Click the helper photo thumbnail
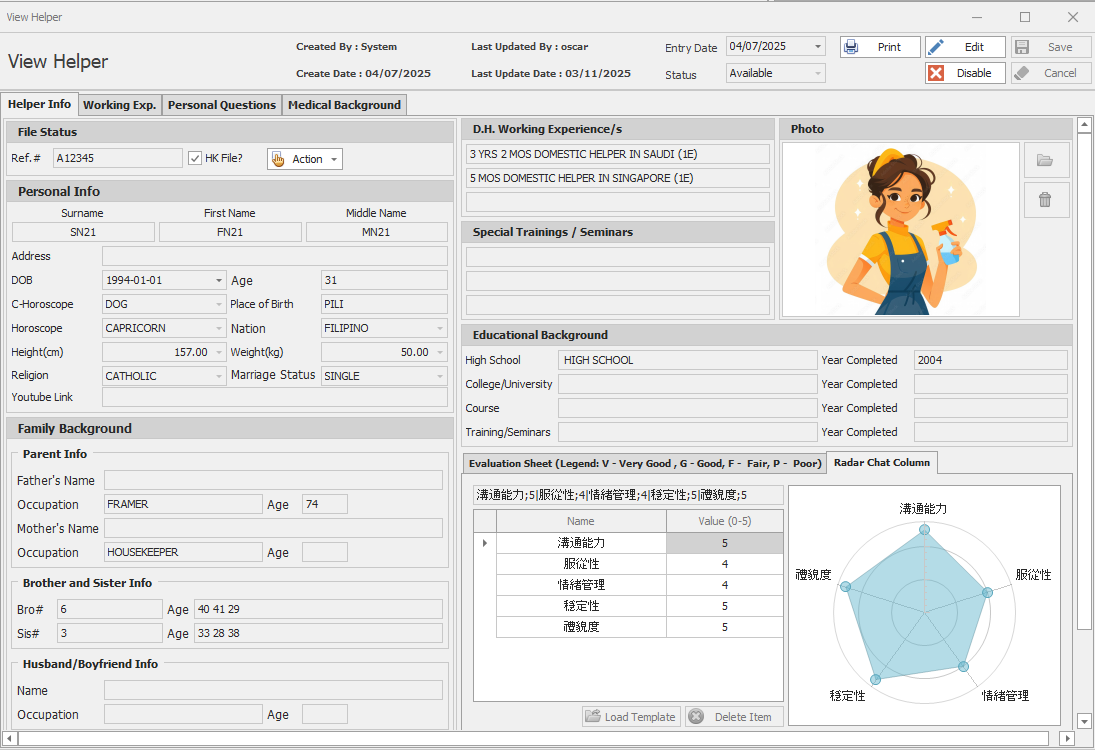Viewport: 1095px width, 750px height. 900,230
